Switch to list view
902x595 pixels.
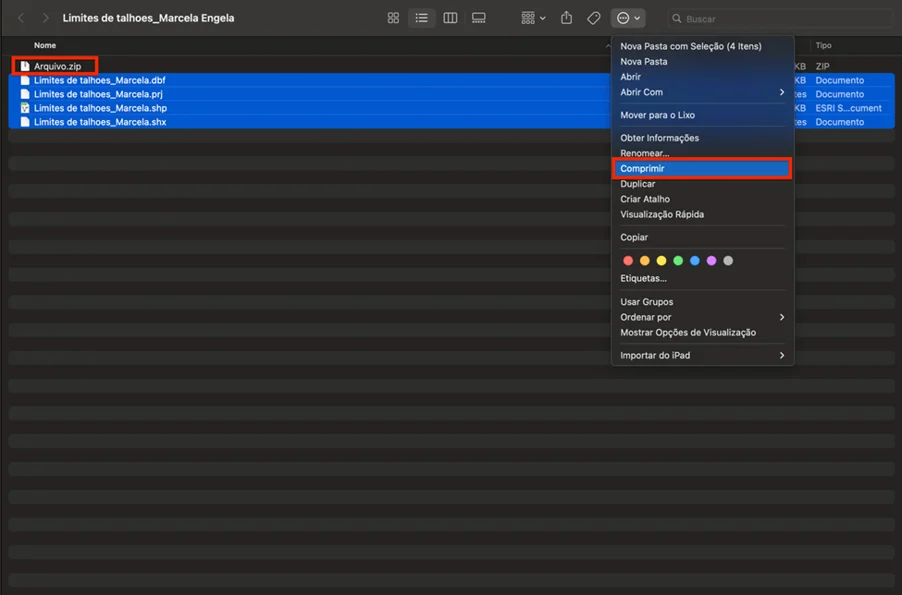tap(422, 18)
